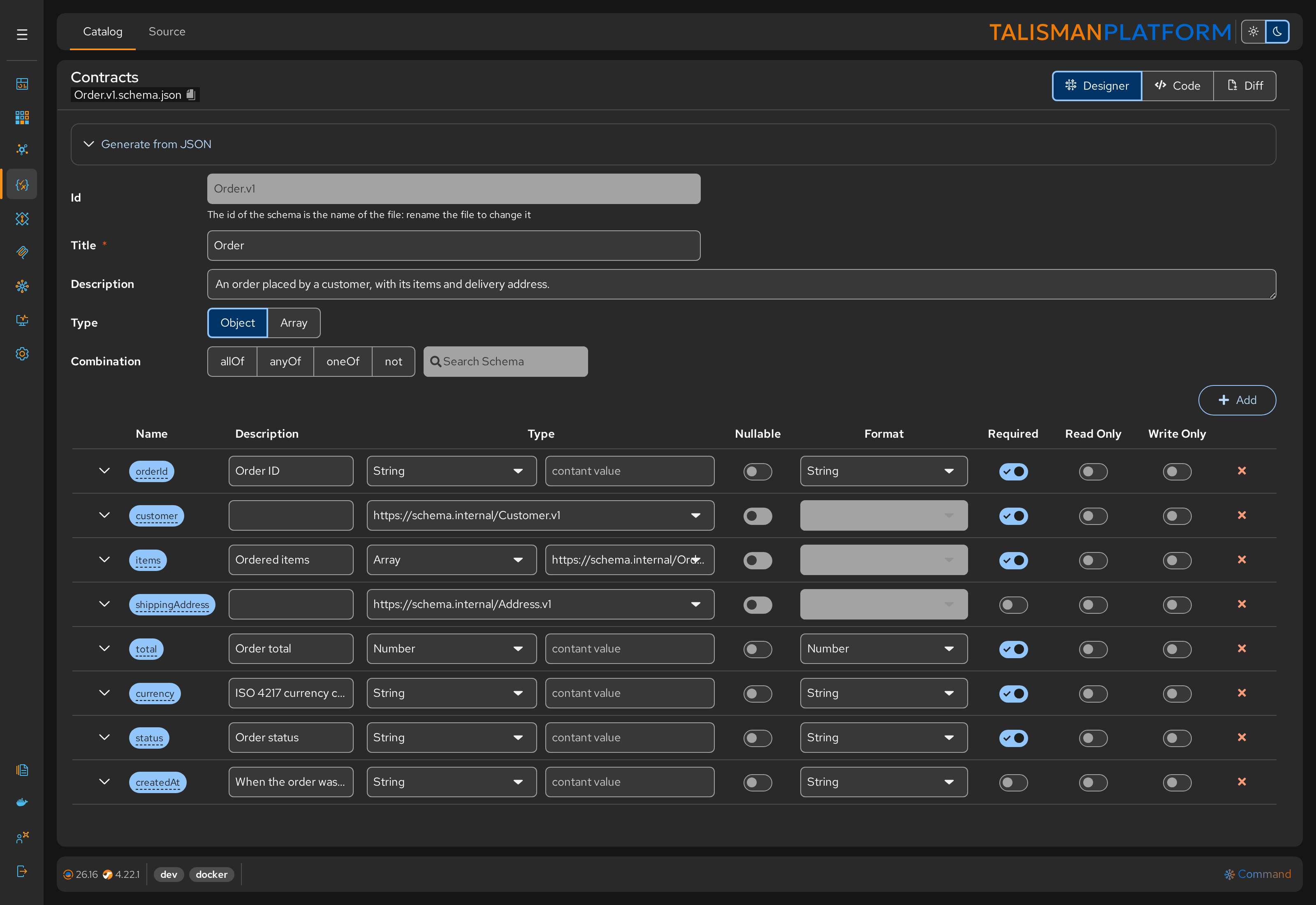Screen dimensions: 1316x905
Task: Open the String type dropdown for currency
Action: click(452, 693)
